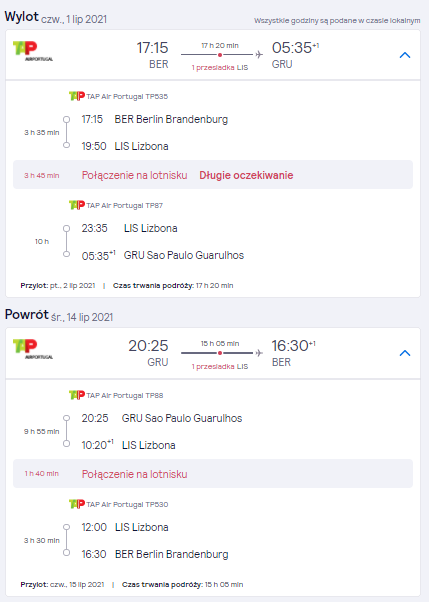The width and height of the screenshot is (429, 602).
Task: Select the '1 przesiadka LIS' label on outbound flight
Action: pos(220,68)
